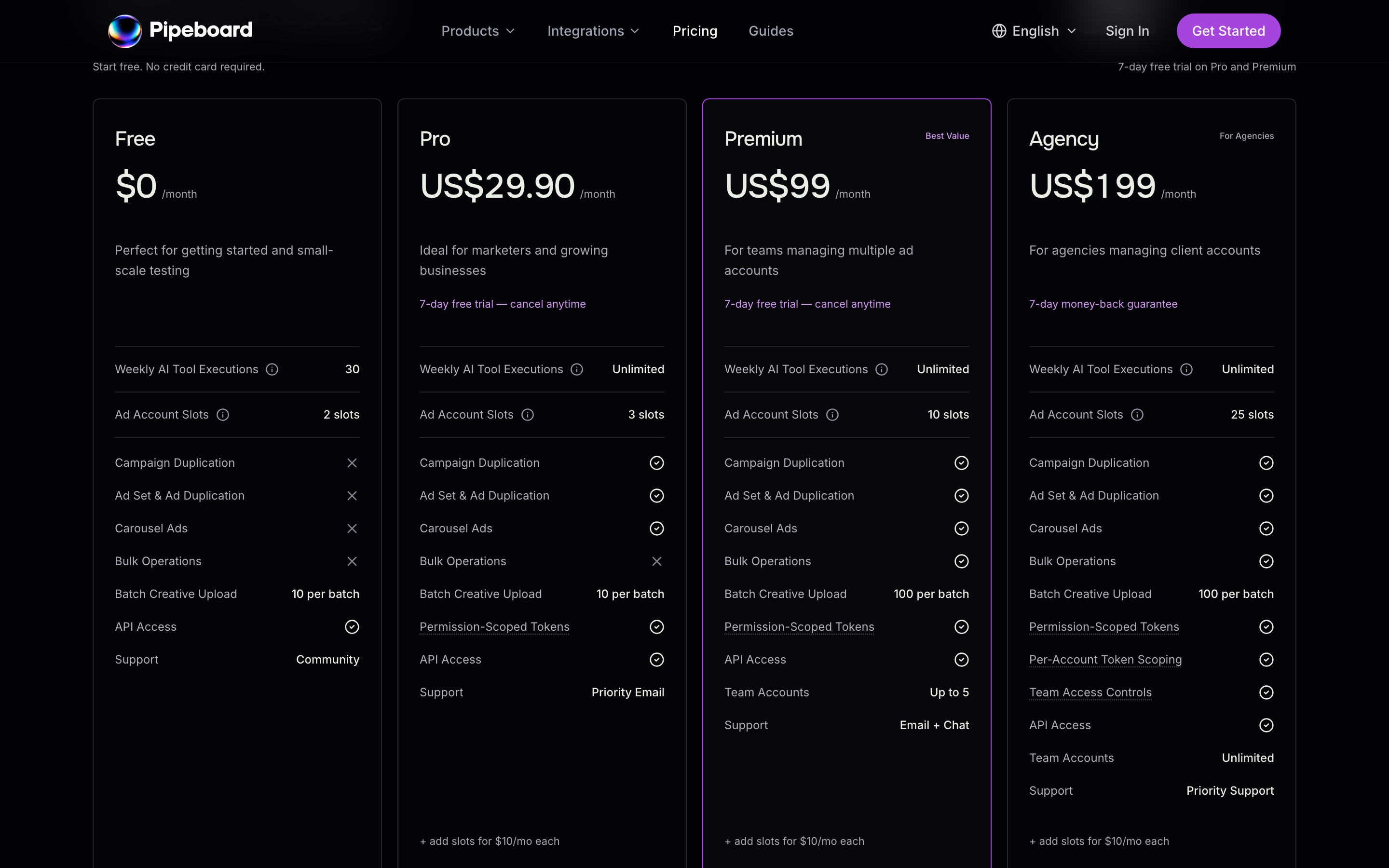
Task: Open info icon for Free Weekly AI Tool Executions
Action: (x=272, y=369)
